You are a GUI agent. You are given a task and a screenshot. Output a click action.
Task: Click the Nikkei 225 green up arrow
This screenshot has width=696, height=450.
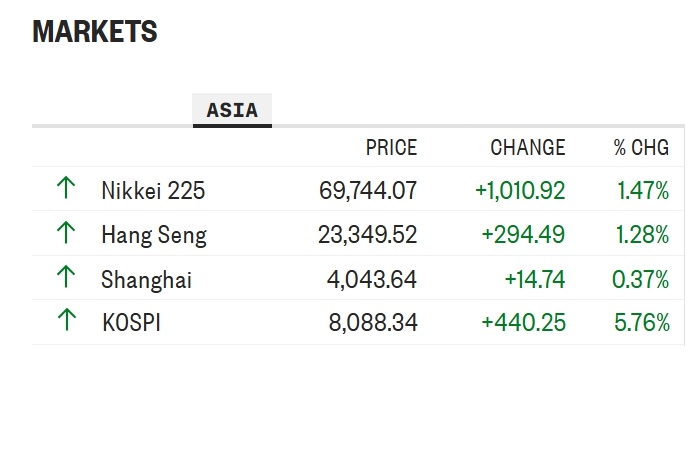pos(66,187)
